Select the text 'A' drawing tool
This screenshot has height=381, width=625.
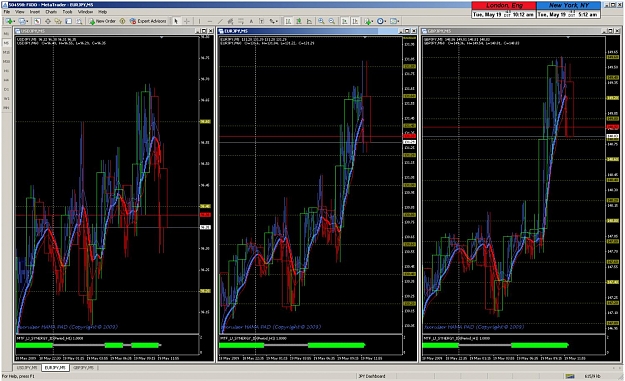(252, 21)
